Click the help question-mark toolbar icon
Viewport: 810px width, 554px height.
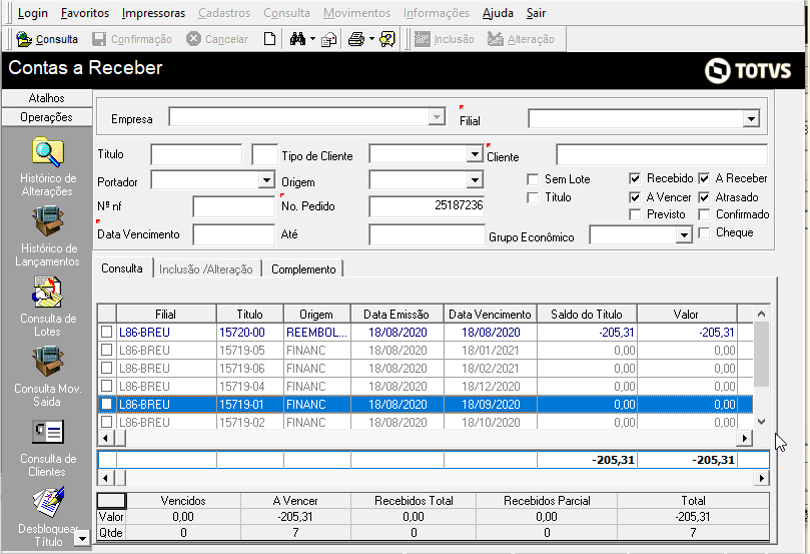[387, 39]
